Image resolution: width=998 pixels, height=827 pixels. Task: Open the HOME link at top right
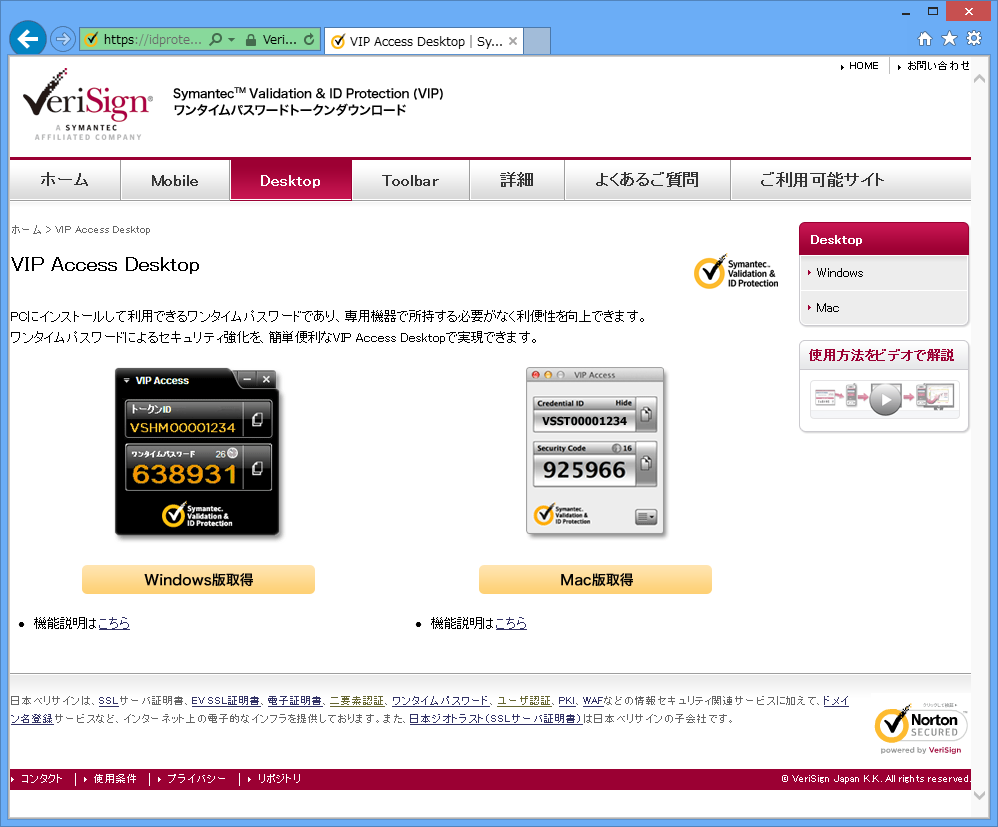pos(864,66)
